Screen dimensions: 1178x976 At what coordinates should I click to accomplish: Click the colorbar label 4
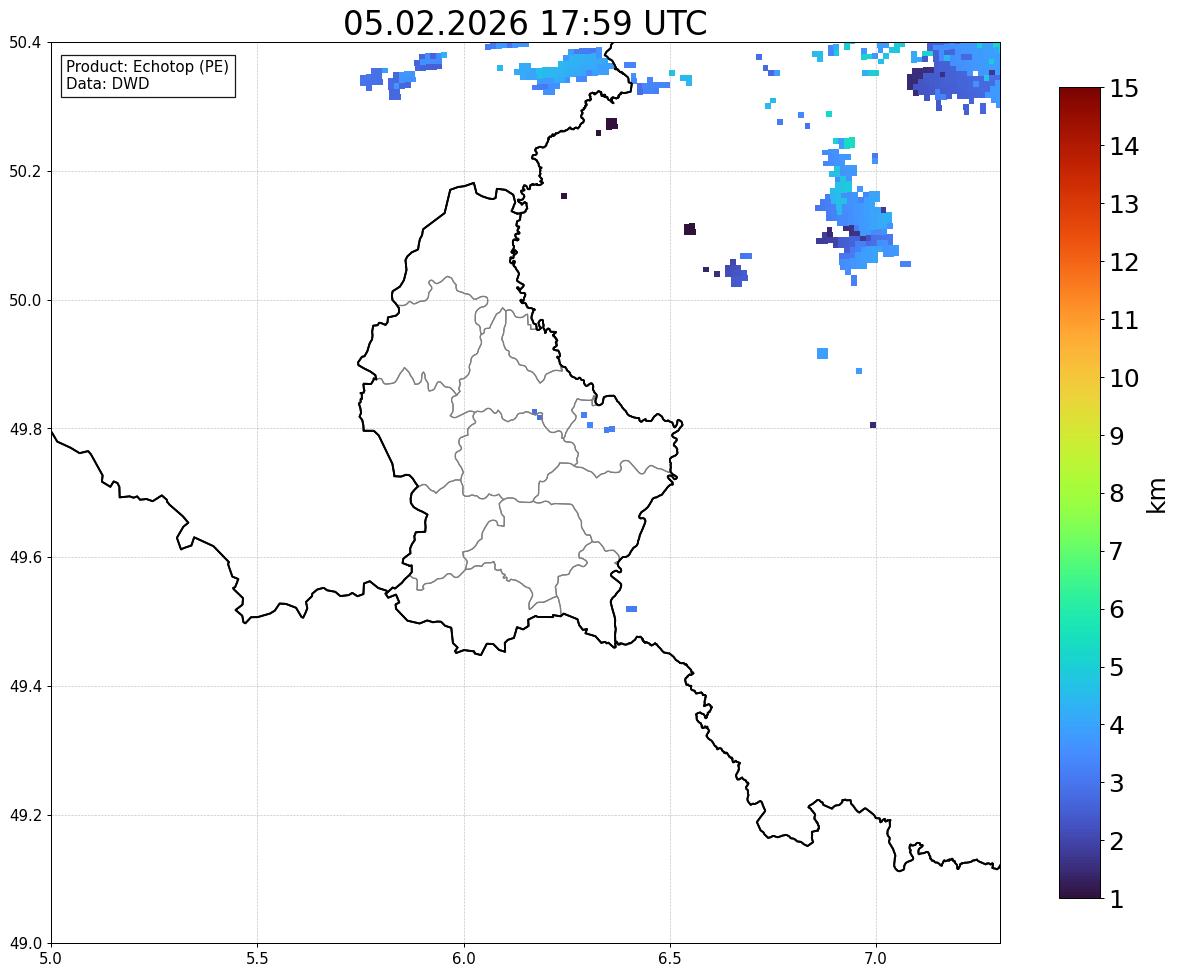(x=1117, y=724)
